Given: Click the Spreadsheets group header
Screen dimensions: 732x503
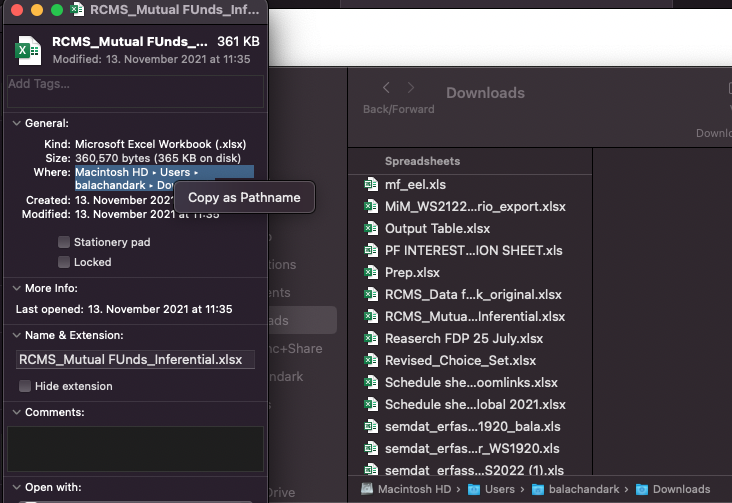Looking at the screenshot, I should pyautogui.click(x=422, y=161).
